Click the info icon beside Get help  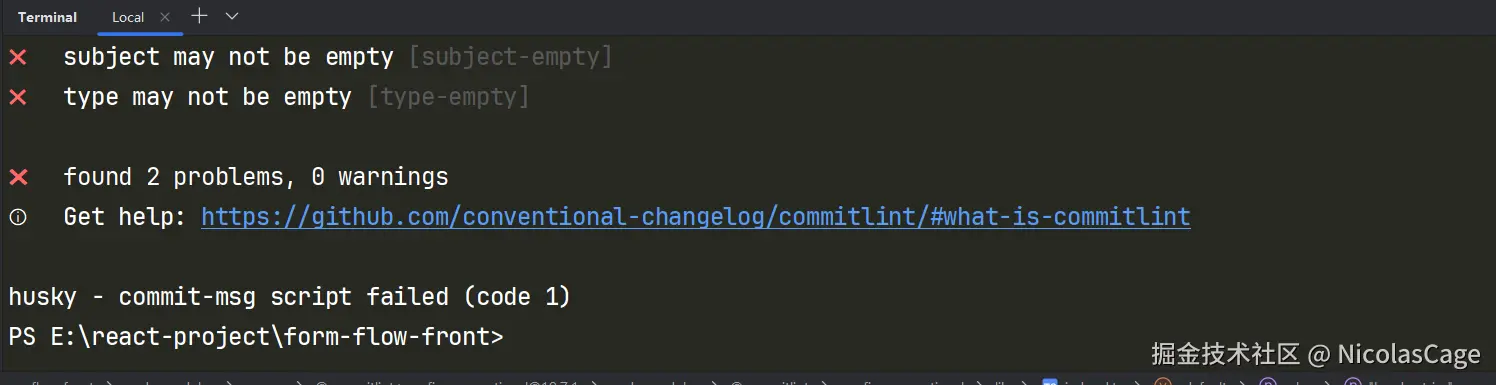[18, 217]
